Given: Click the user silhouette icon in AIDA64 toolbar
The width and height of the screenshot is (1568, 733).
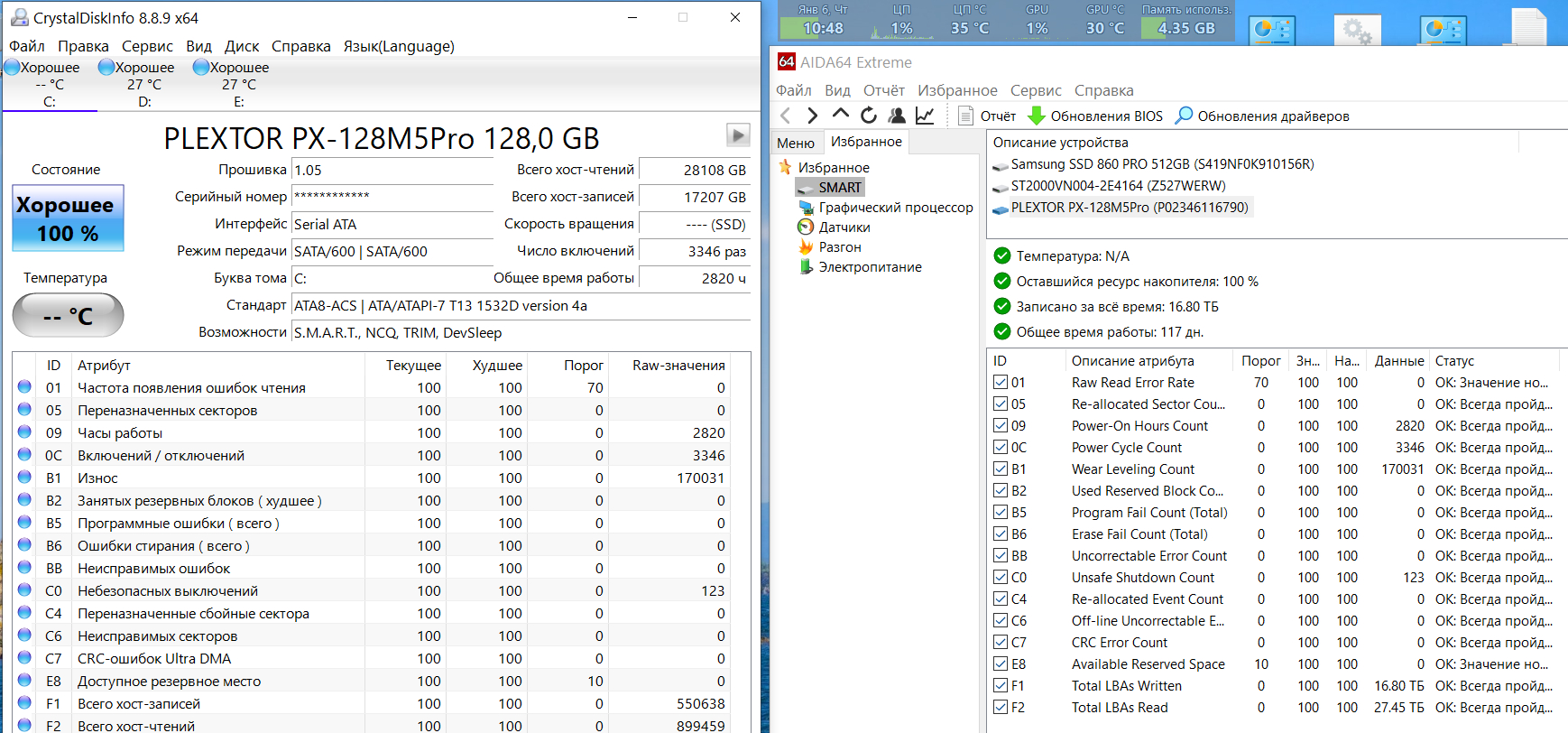Looking at the screenshot, I should pos(897,116).
